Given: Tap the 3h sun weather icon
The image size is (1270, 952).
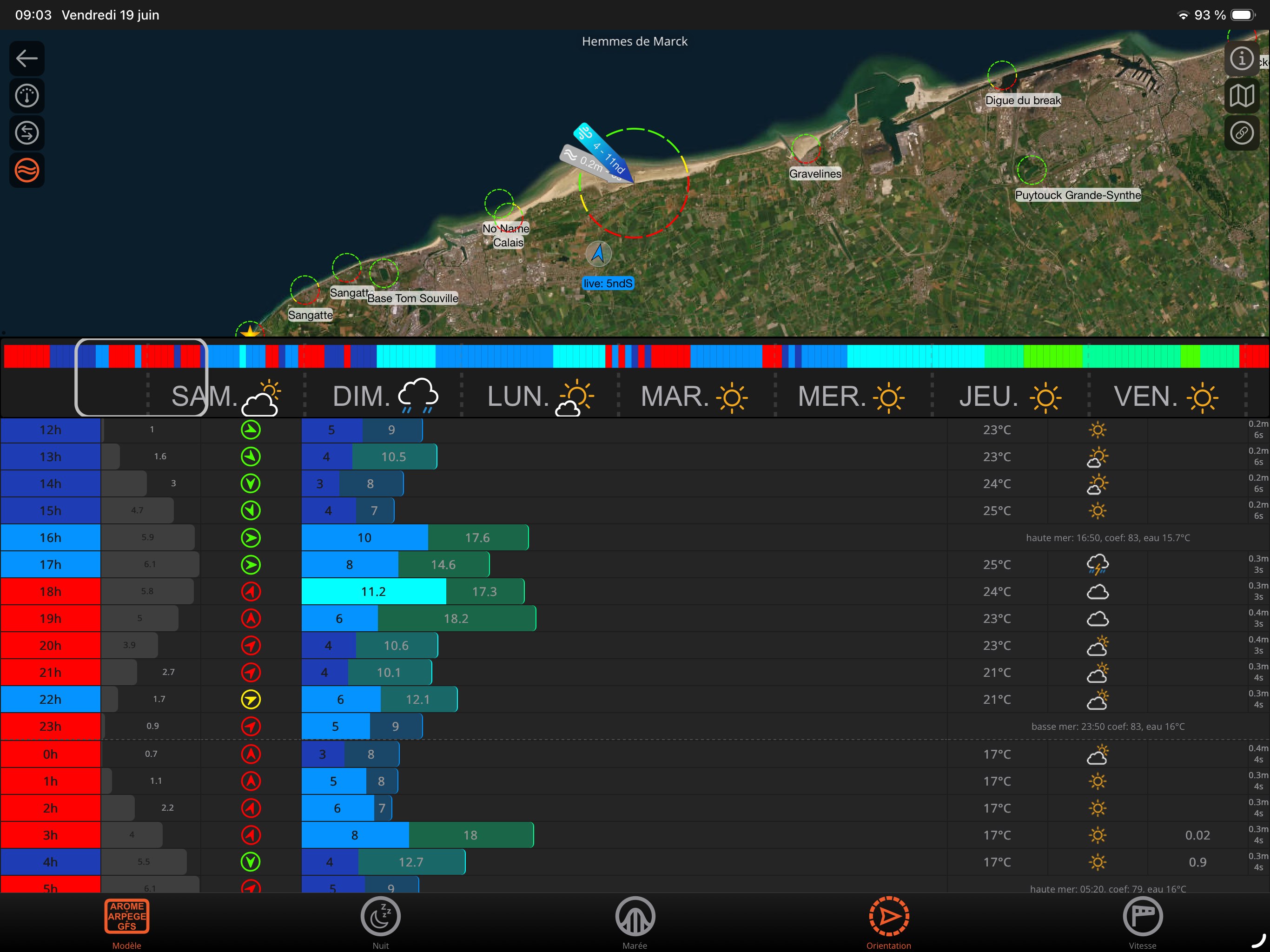Looking at the screenshot, I should [1097, 835].
